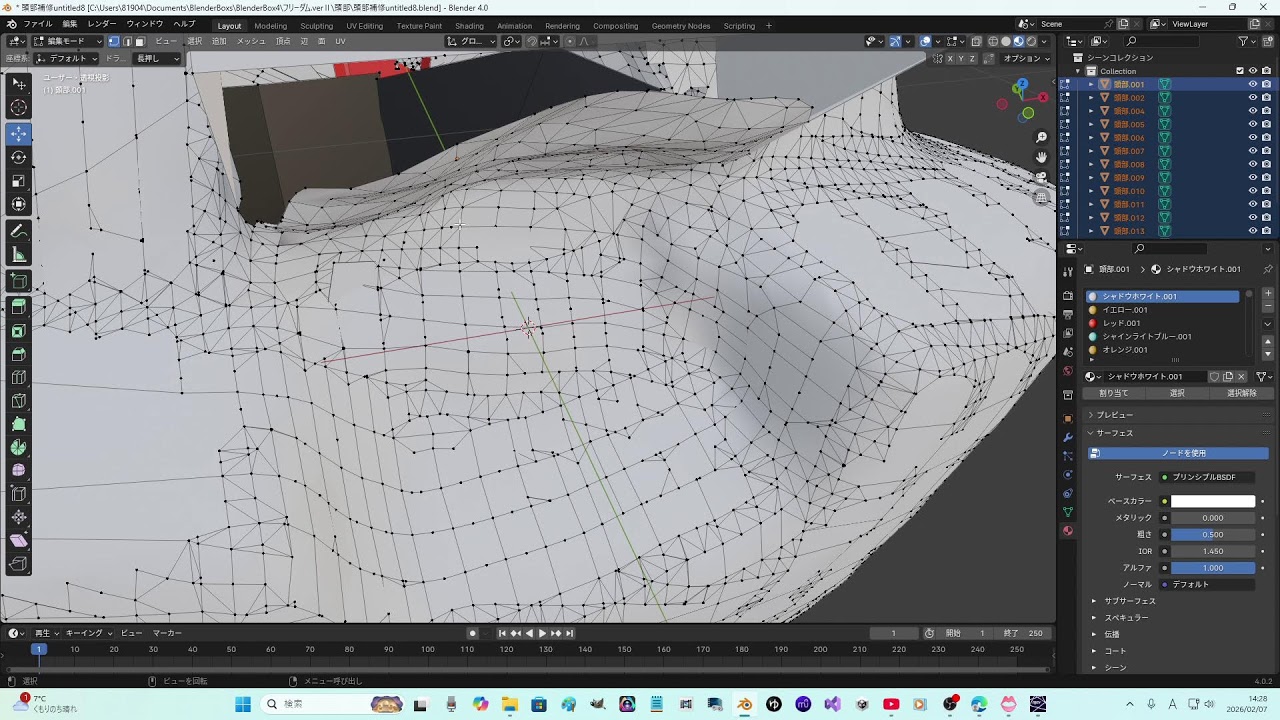Click the white ベースカラー color swatch
Screen dimensions: 1280x720
pyautogui.click(x=1212, y=501)
